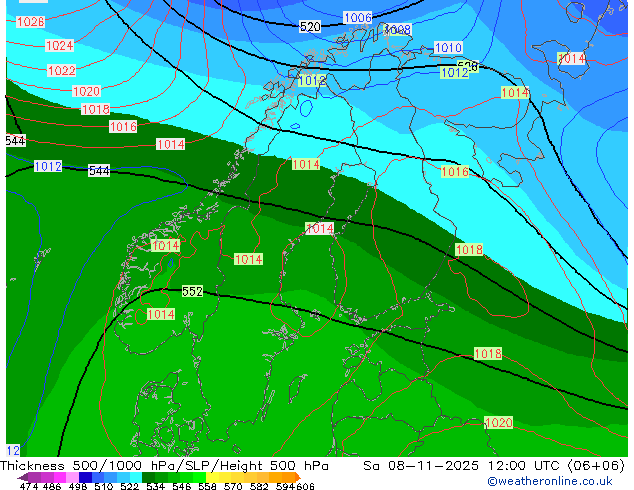This screenshot has height=490, width=634.
Task: Click the 486 legend value
Action: coord(52,486)
